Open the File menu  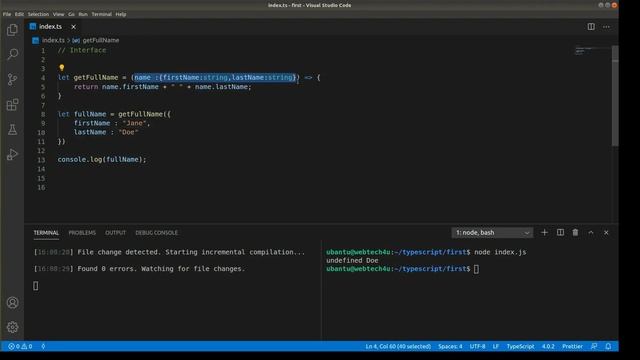[x=7, y=14]
